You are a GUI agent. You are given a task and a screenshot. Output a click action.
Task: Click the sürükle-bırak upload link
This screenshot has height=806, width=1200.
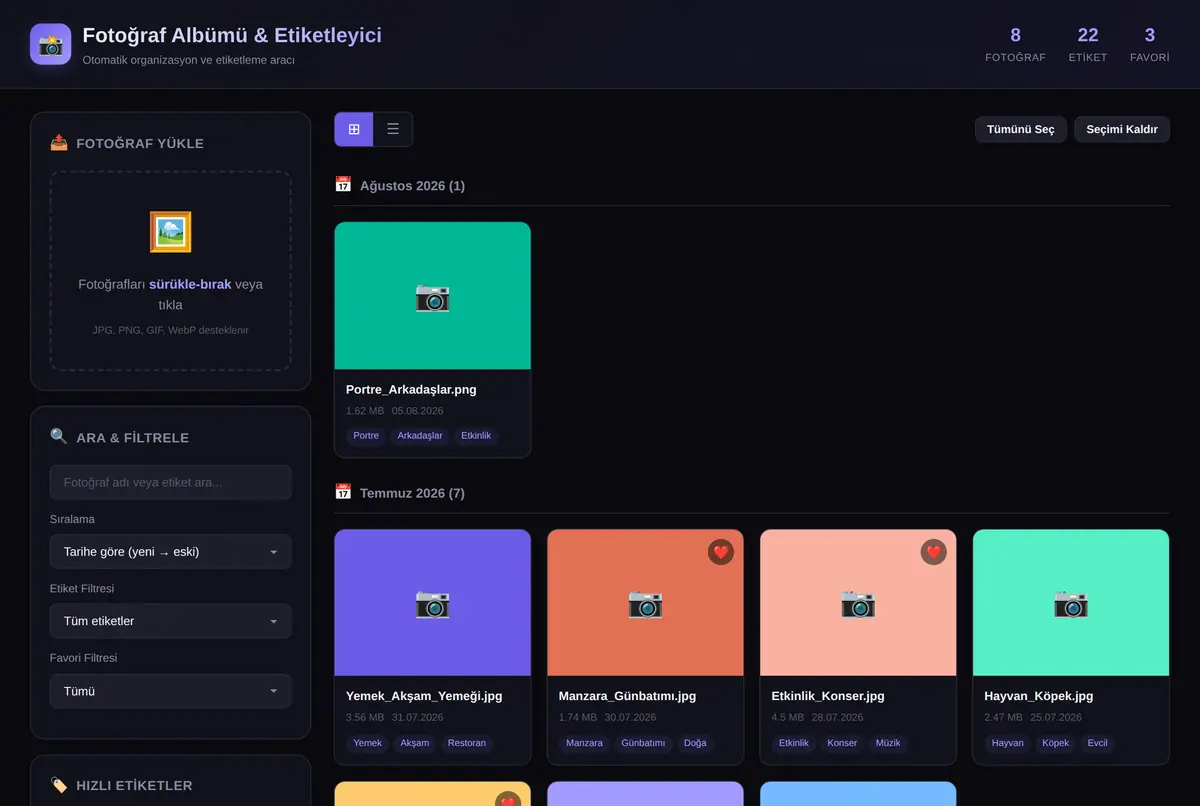click(190, 284)
